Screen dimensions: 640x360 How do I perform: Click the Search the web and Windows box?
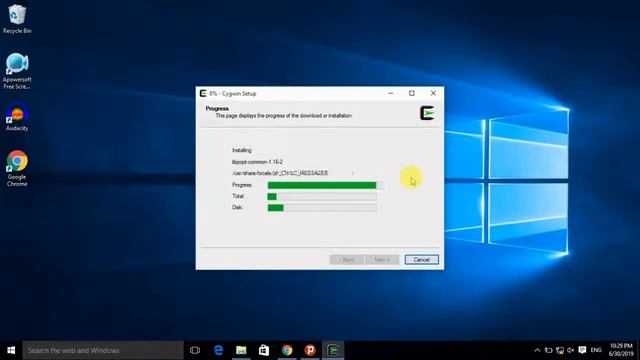tap(103, 350)
